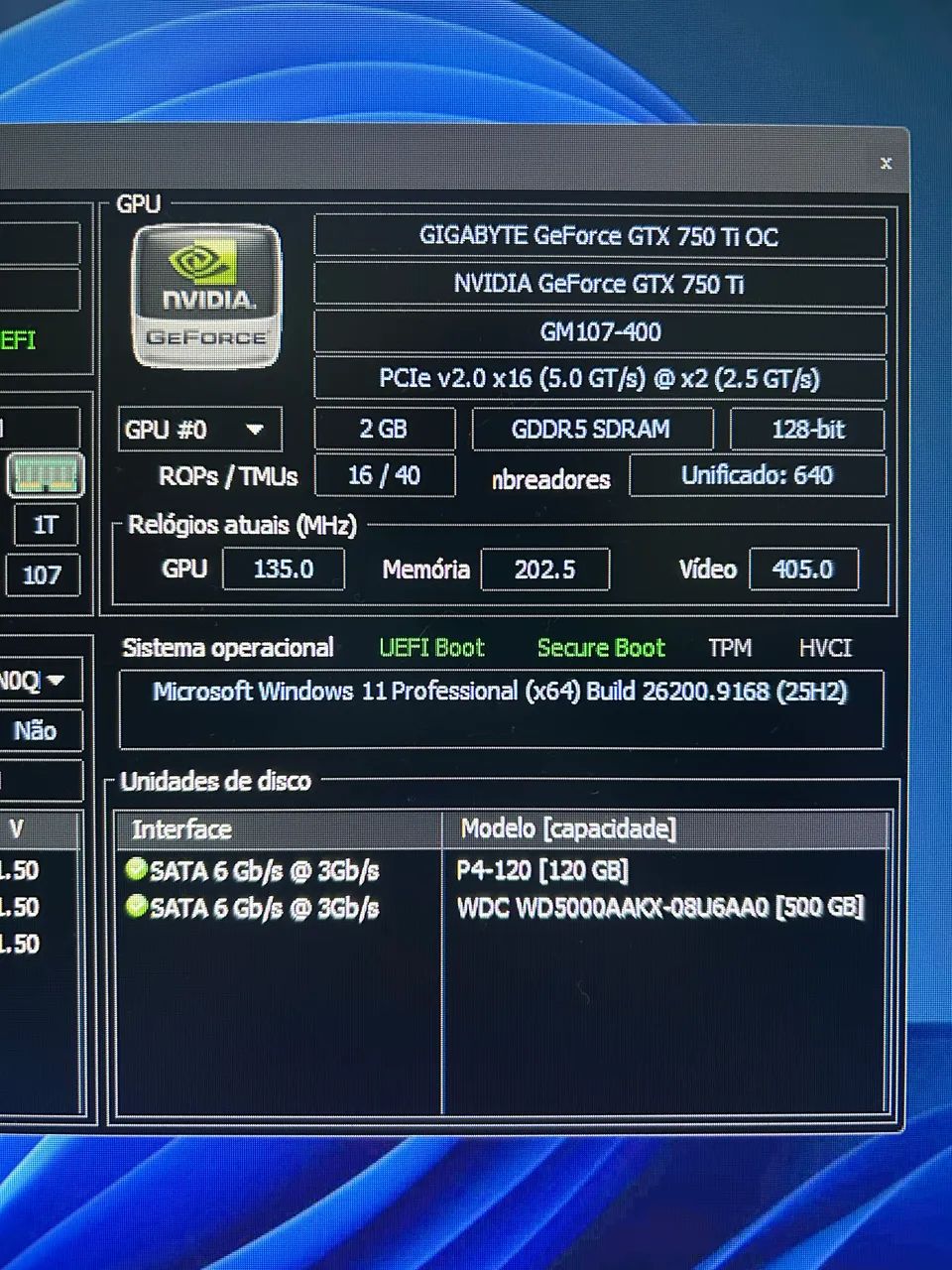Click the UEFI Boot indicator
Image resolution: width=952 pixels, height=1270 pixels.
coord(431,648)
